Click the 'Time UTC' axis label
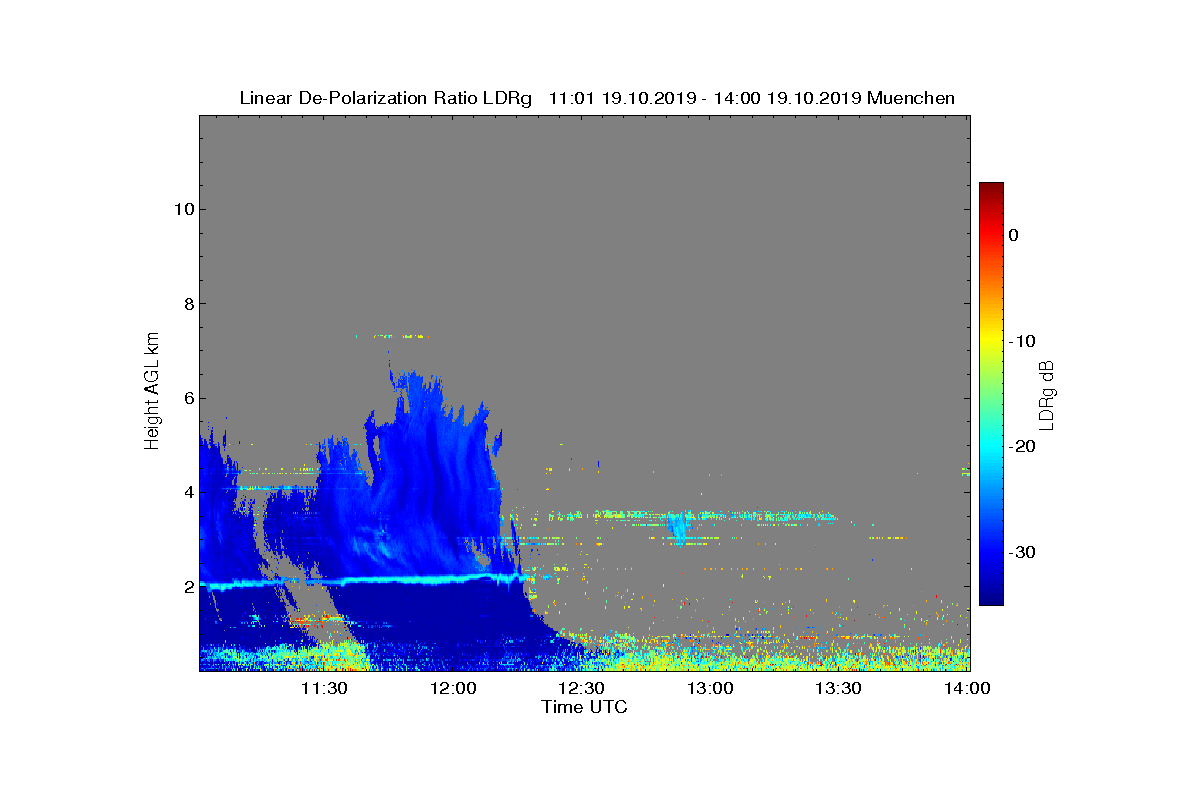This screenshot has height=800, width=1200. 584,707
